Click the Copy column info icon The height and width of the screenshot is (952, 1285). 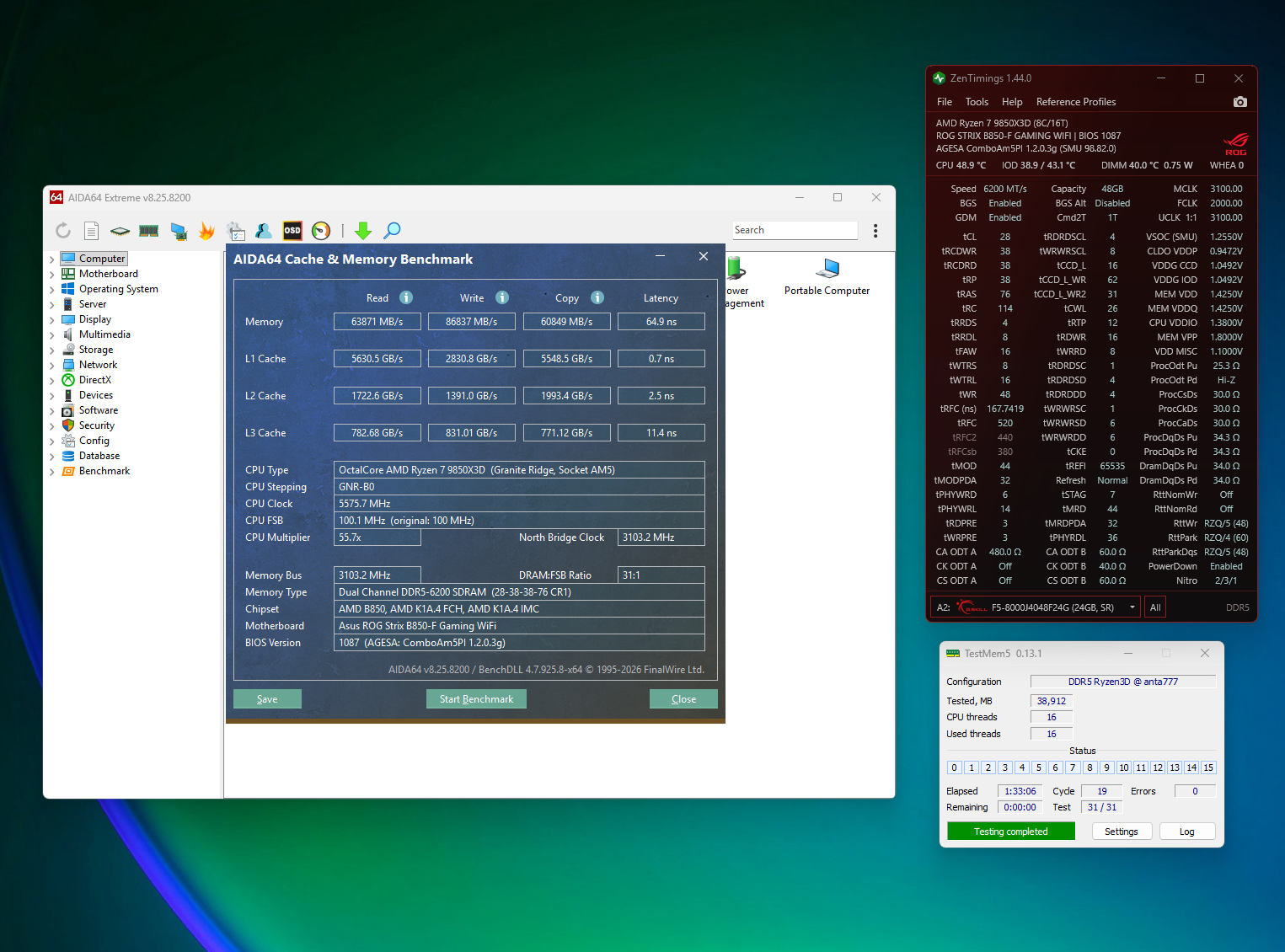click(x=597, y=297)
